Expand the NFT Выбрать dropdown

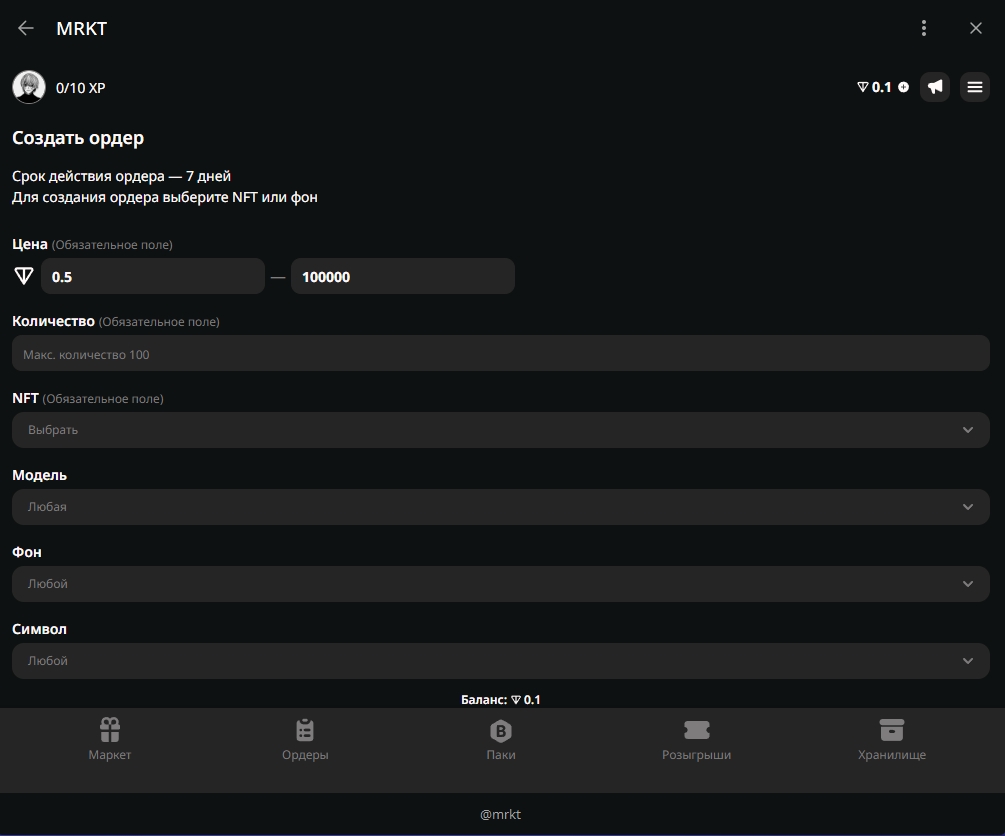(500, 430)
